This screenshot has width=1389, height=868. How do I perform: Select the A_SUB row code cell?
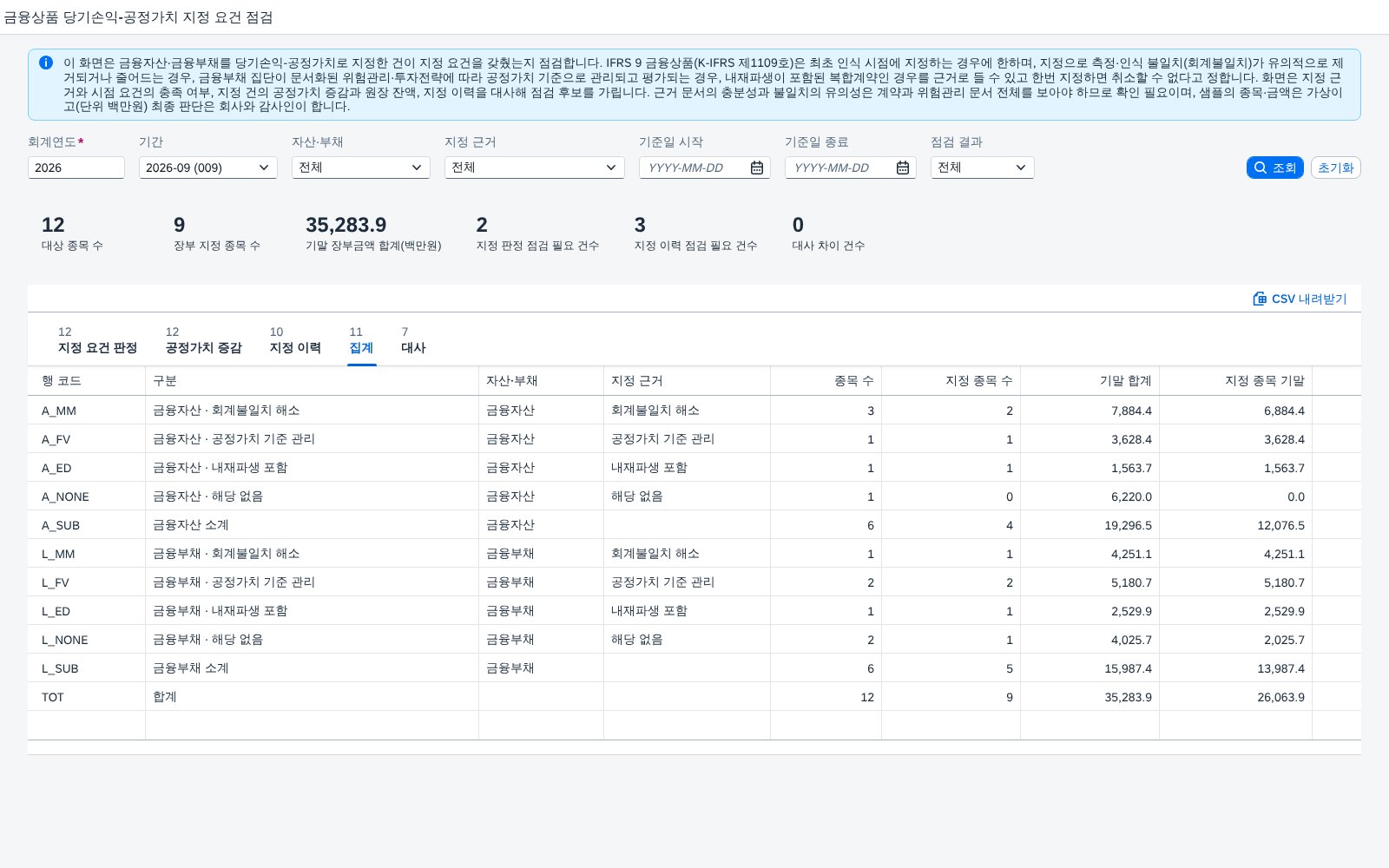tap(87, 525)
